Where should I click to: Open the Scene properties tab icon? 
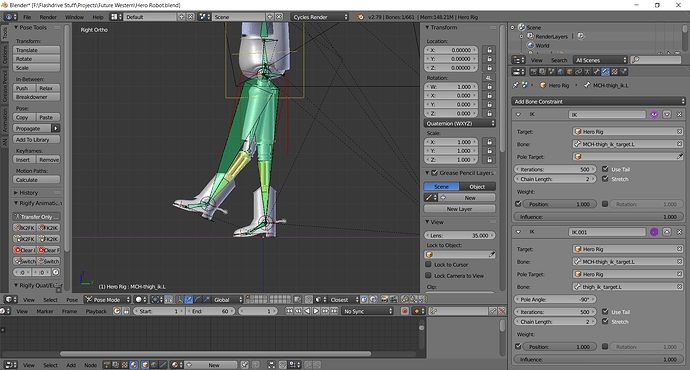point(552,72)
